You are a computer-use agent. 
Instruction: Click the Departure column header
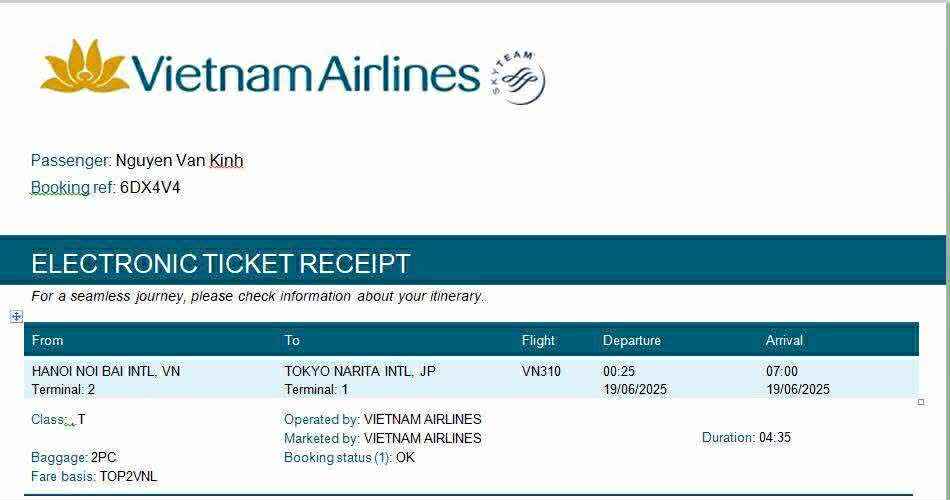pos(631,340)
